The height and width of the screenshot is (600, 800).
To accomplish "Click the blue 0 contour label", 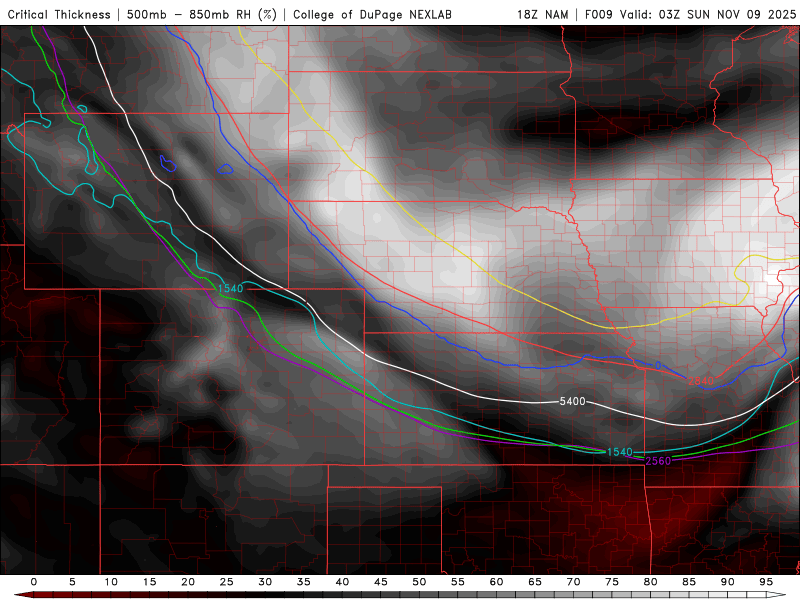I will [658, 365].
